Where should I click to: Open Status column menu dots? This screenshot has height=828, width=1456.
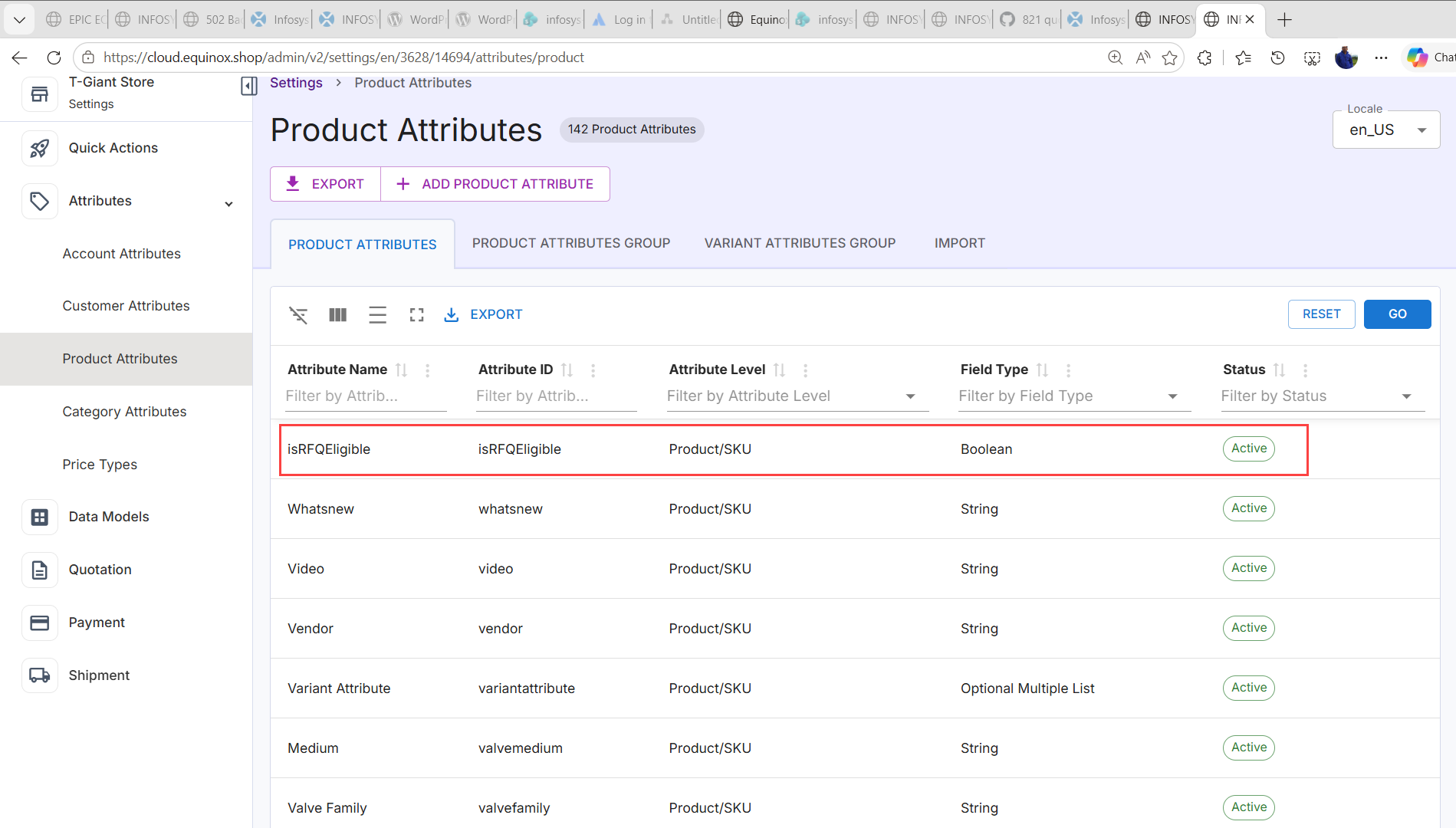point(1305,370)
